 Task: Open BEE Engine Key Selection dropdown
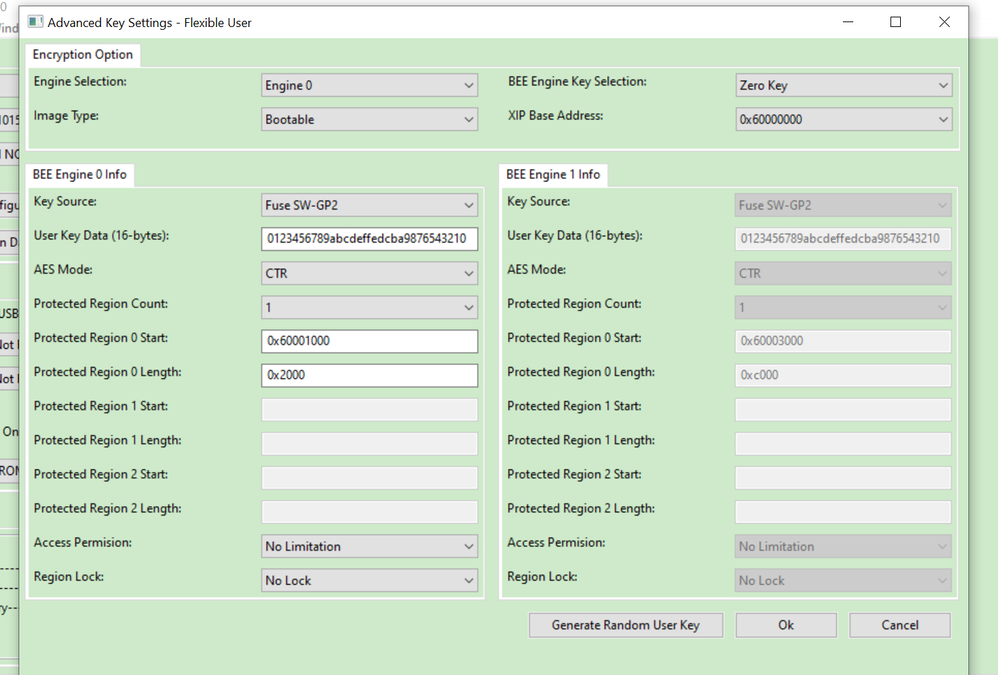843,85
